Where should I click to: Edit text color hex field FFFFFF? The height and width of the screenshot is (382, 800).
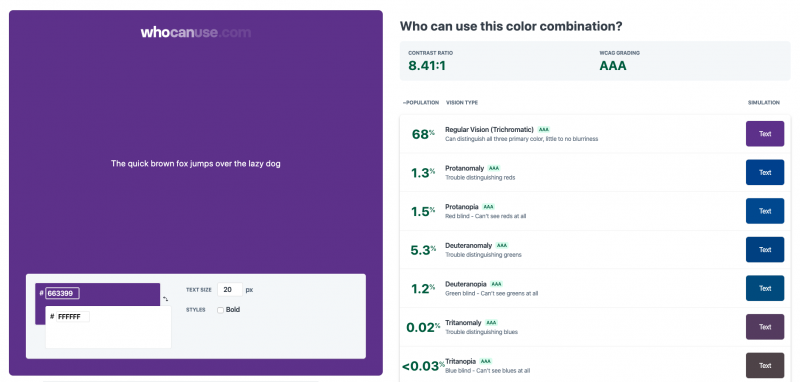(x=72, y=317)
